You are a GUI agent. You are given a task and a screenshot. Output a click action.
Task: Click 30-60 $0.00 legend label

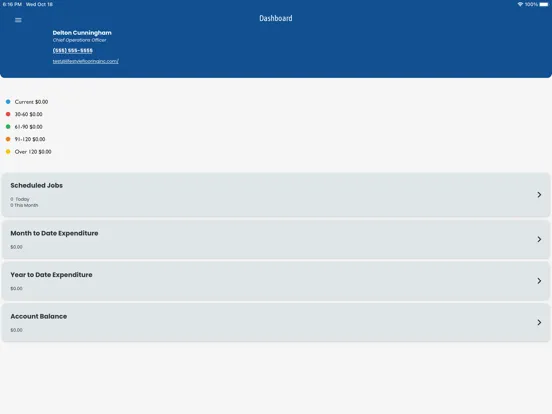click(x=29, y=114)
